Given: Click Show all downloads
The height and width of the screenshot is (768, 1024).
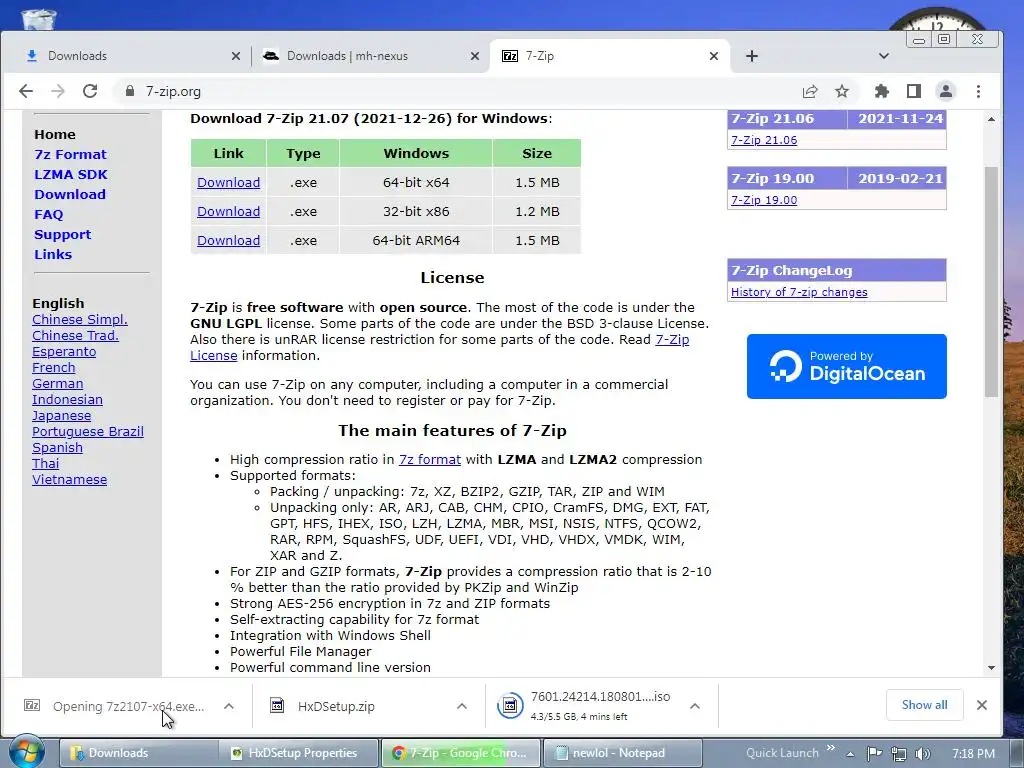Looking at the screenshot, I should [x=924, y=705].
